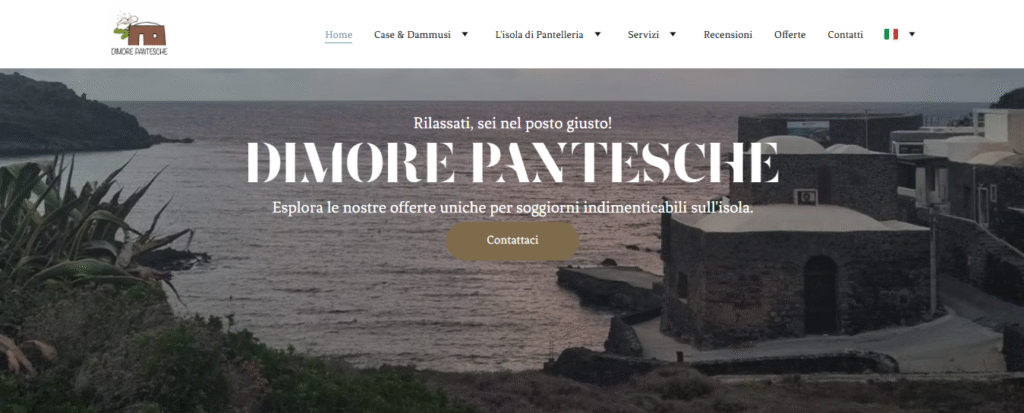Go to the Contatti page

click(x=845, y=35)
